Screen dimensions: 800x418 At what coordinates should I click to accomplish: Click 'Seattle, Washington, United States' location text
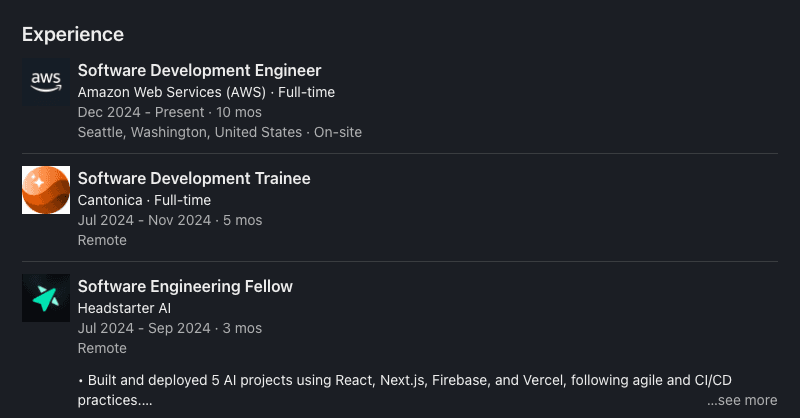tap(189, 132)
